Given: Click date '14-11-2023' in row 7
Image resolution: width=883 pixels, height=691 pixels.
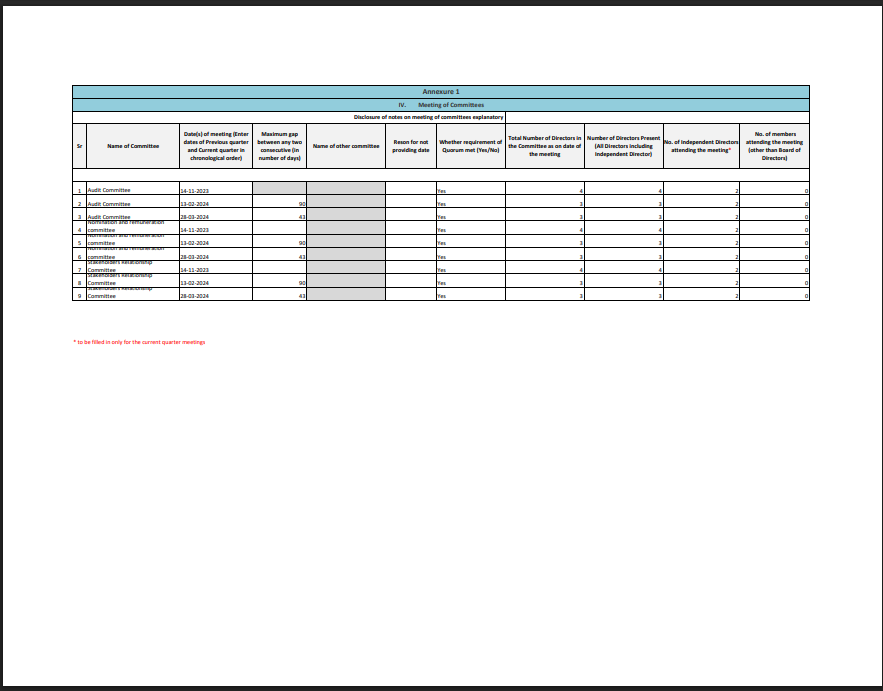Looking at the screenshot, I should (x=194, y=270).
